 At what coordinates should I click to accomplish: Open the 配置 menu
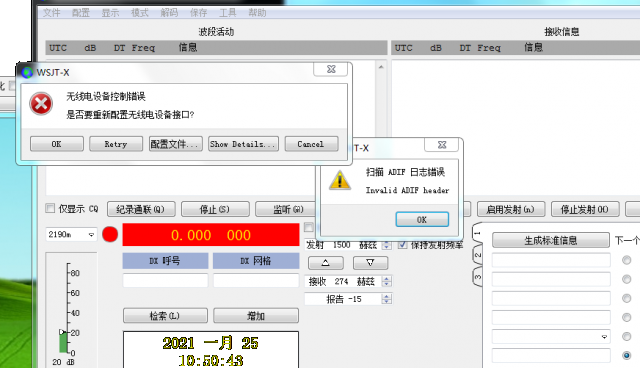pyautogui.click(x=80, y=13)
